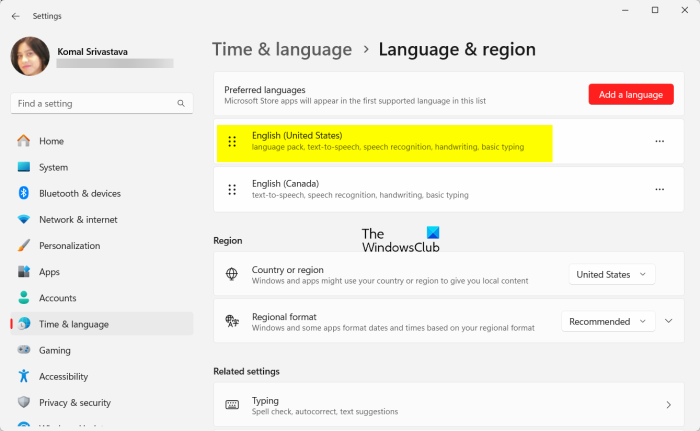
Task: Click the Find a setting search box
Action: [x=95, y=103]
